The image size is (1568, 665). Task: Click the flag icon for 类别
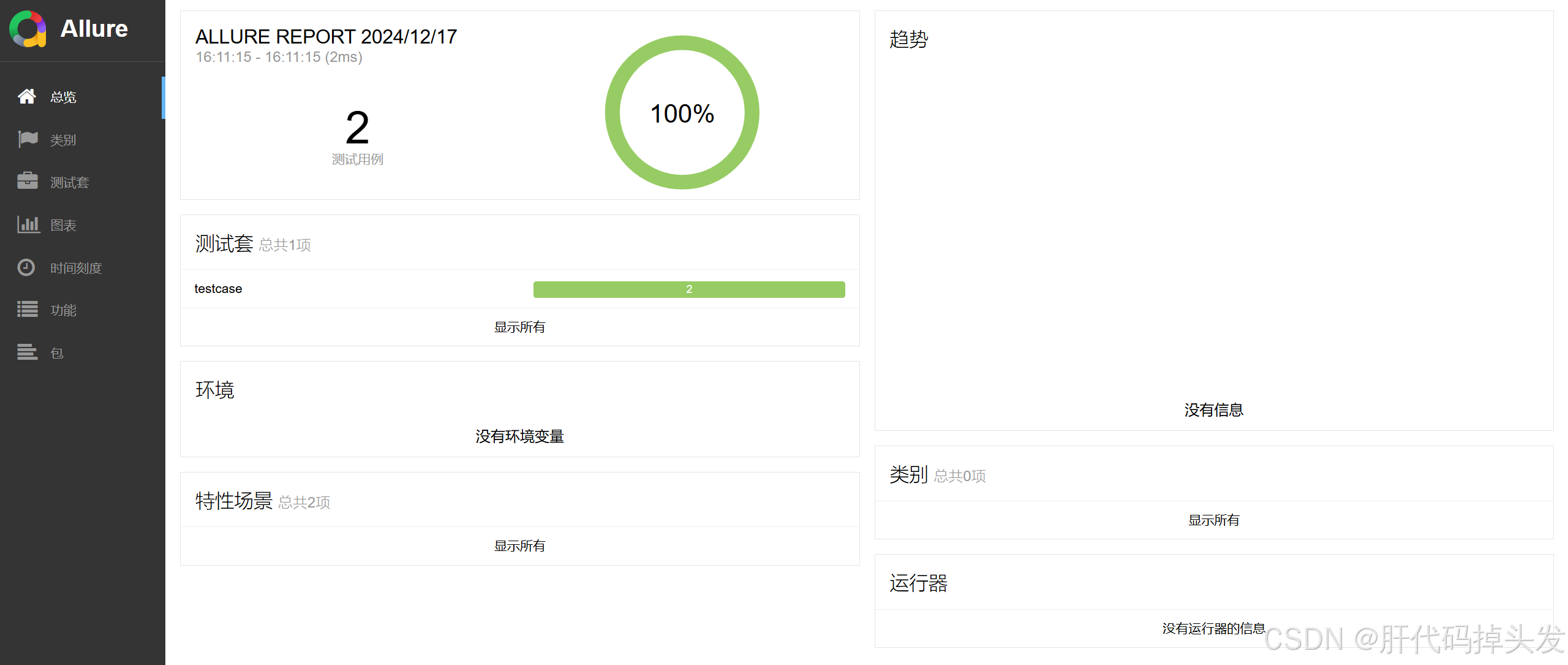tap(28, 139)
